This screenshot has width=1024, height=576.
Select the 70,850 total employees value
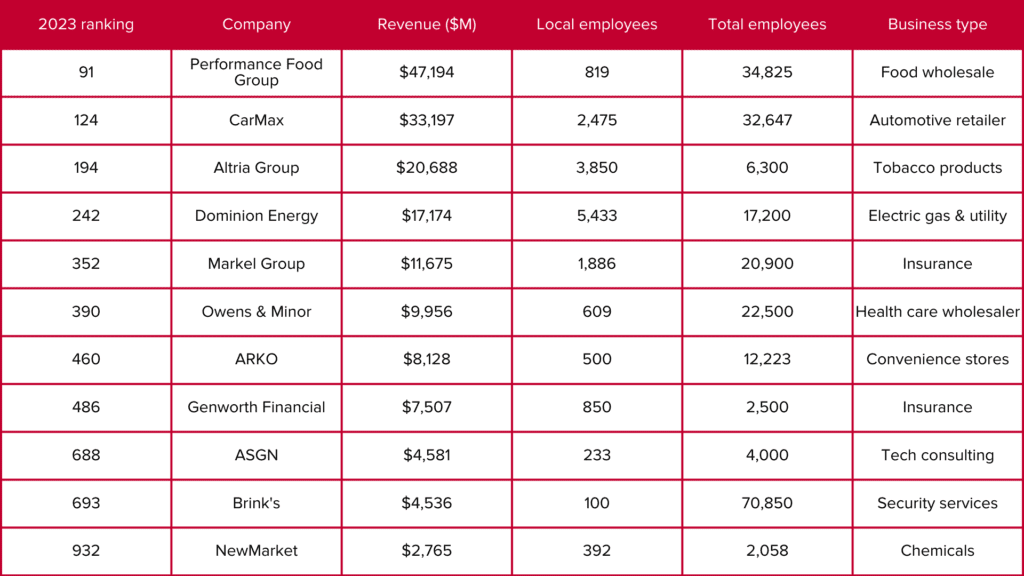(x=767, y=503)
